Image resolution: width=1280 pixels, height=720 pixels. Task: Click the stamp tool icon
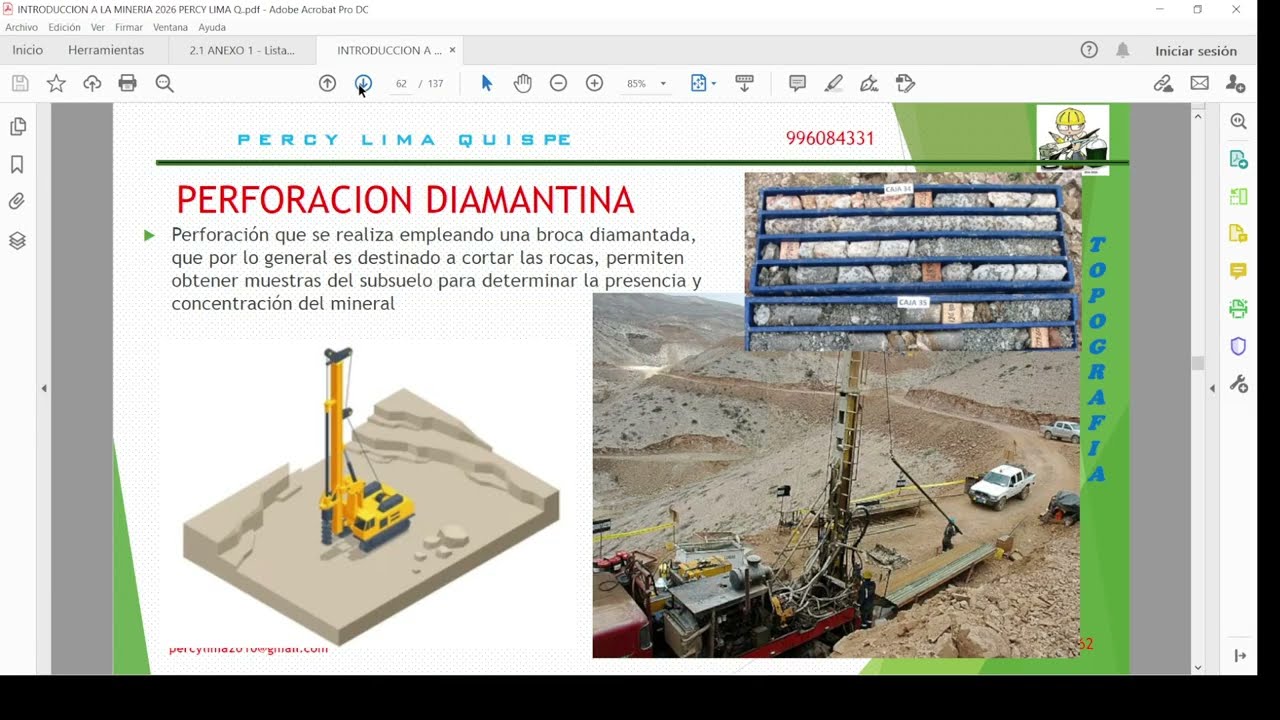(x=905, y=84)
